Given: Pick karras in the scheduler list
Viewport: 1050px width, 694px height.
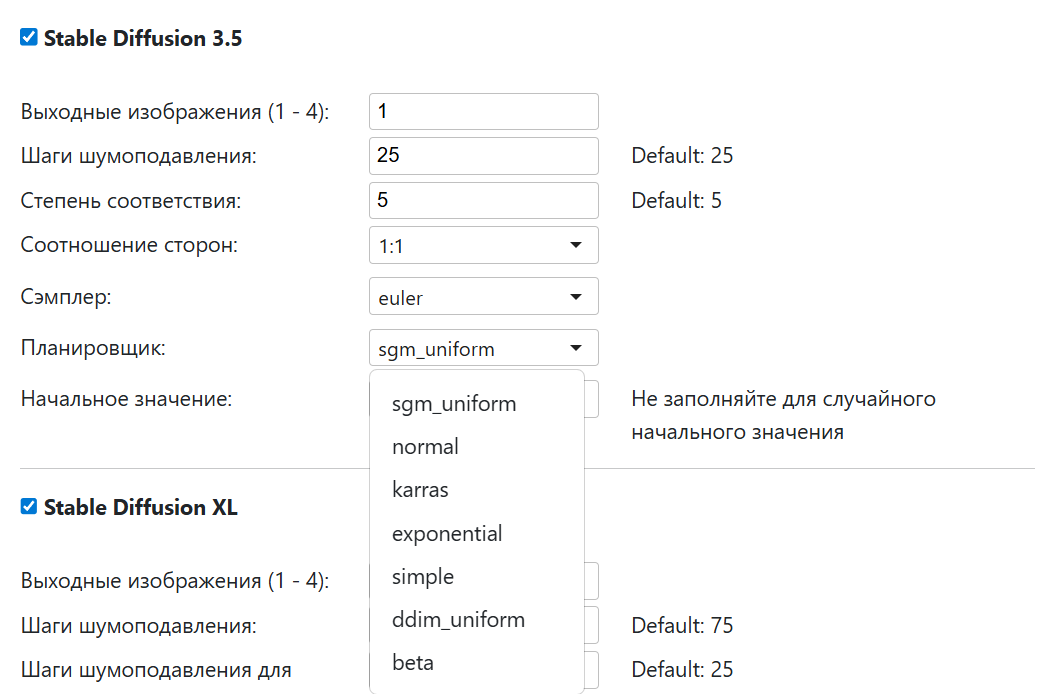Looking at the screenshot, I should coord(421,490).
